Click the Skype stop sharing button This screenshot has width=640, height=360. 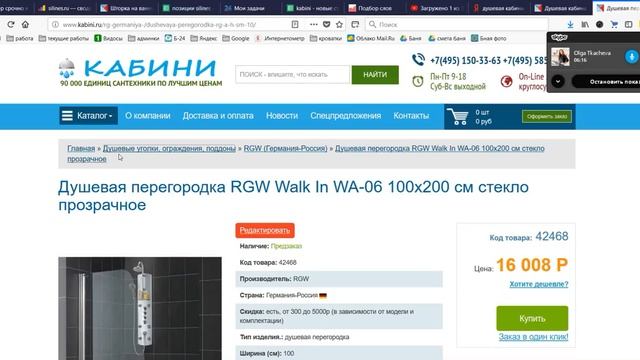tap(606, 82)
